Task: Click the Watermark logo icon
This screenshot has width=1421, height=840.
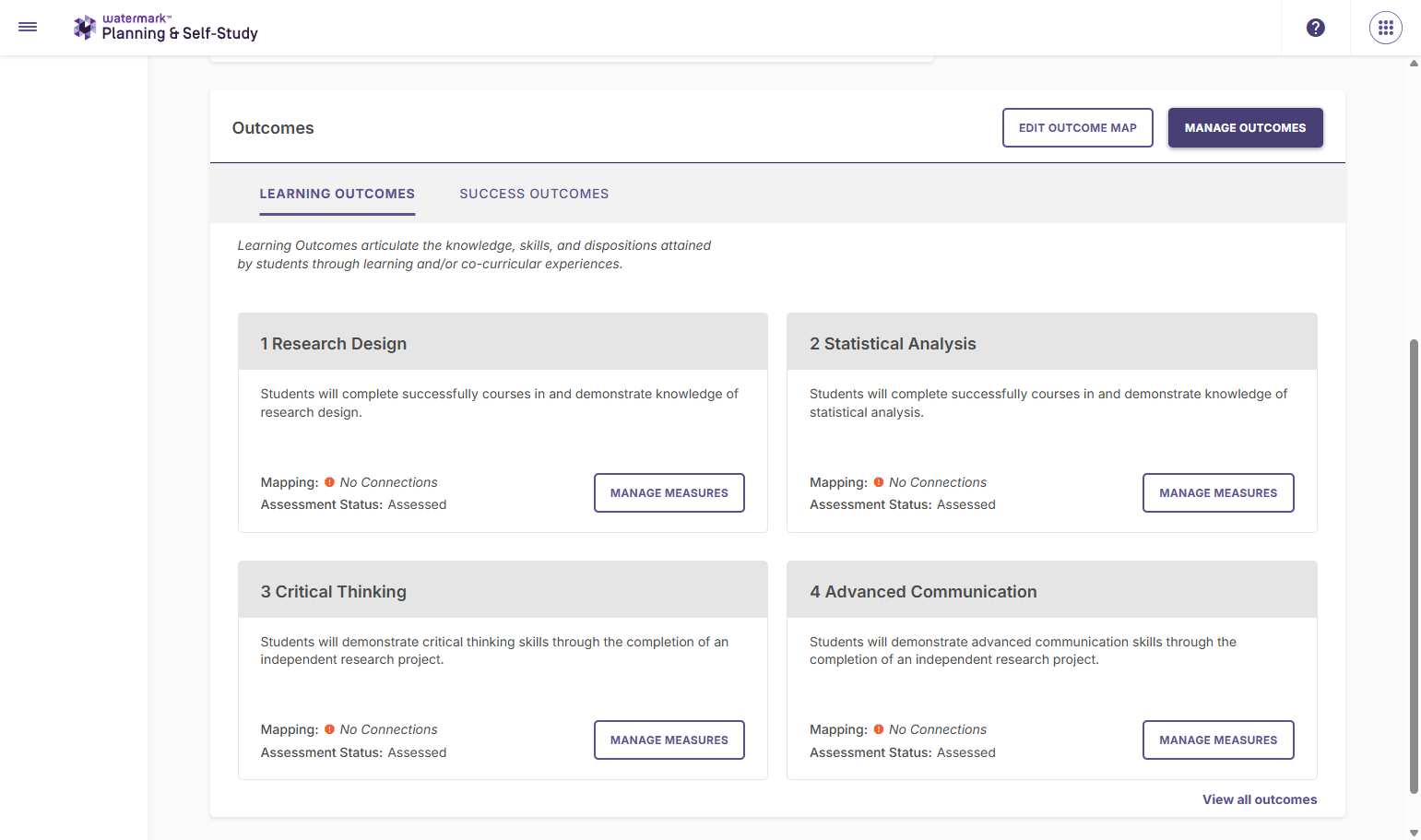Action: [85, 28]
